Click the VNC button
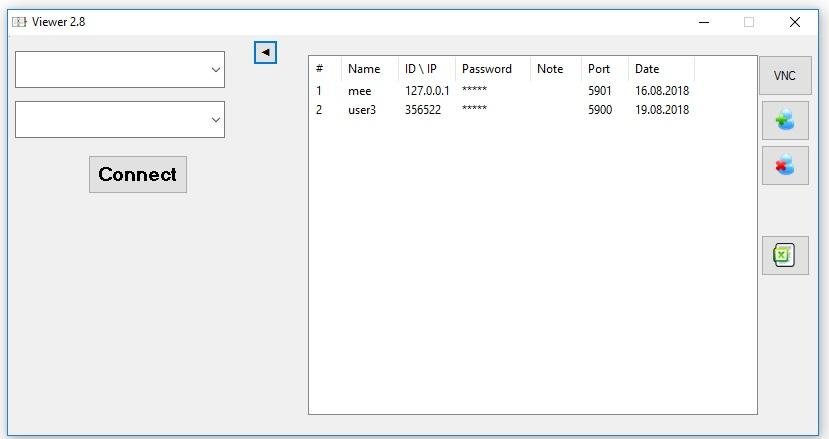The image size is (829, 439). coord(785,76)
